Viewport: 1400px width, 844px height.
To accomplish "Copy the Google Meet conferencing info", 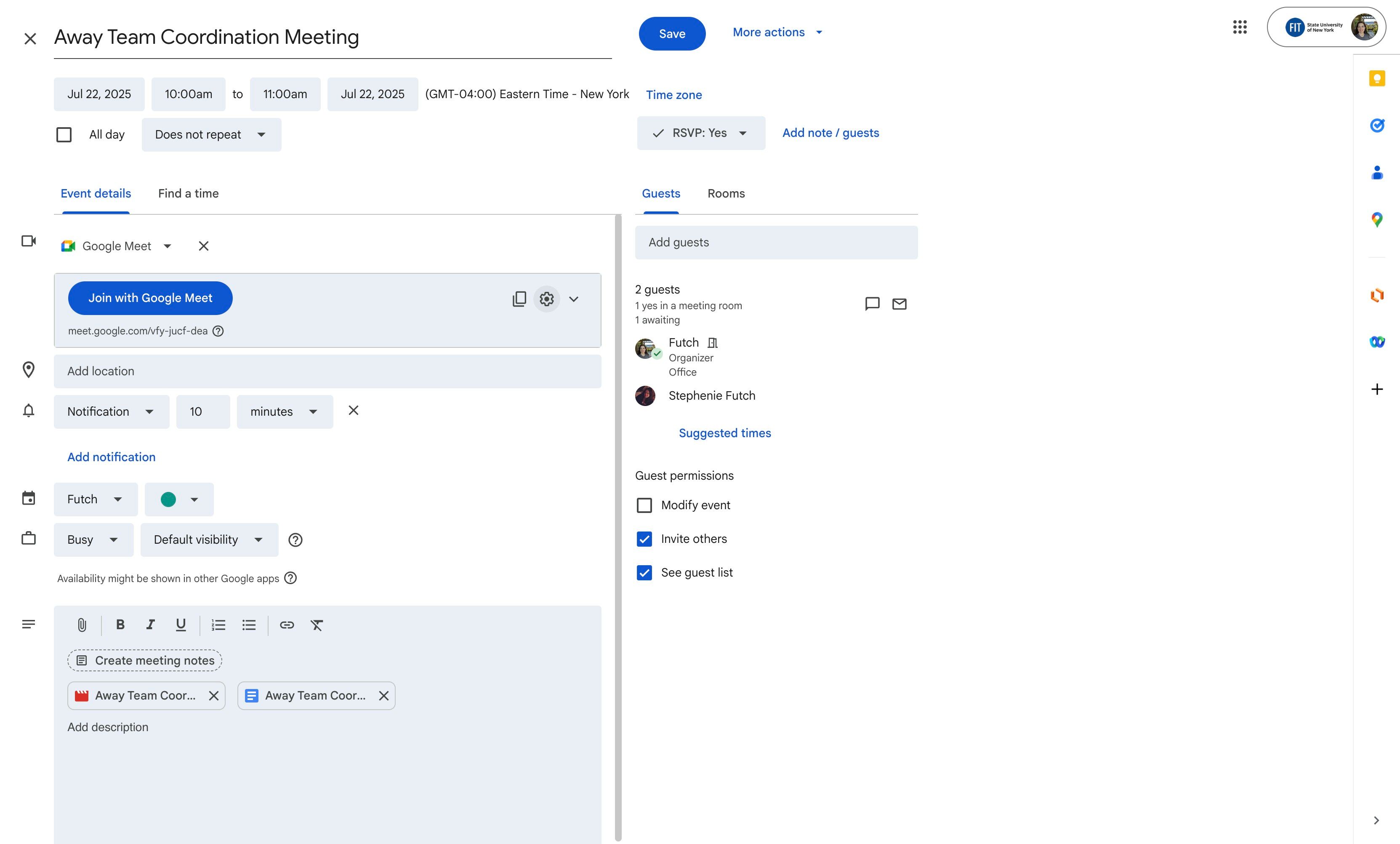I will pos(519,299).
